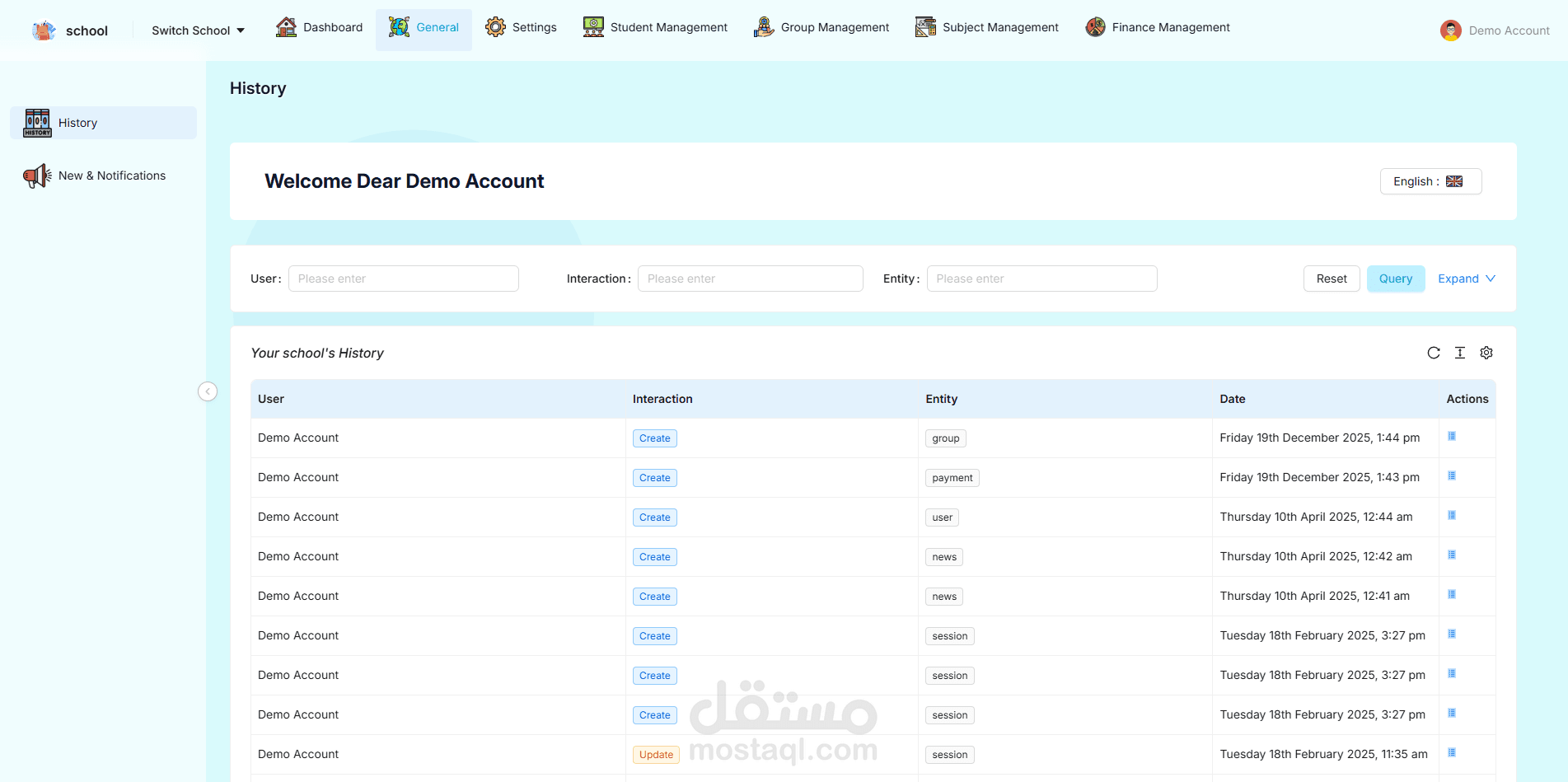
Task: Click the Finance Management icon
Action: (1095, 27)
